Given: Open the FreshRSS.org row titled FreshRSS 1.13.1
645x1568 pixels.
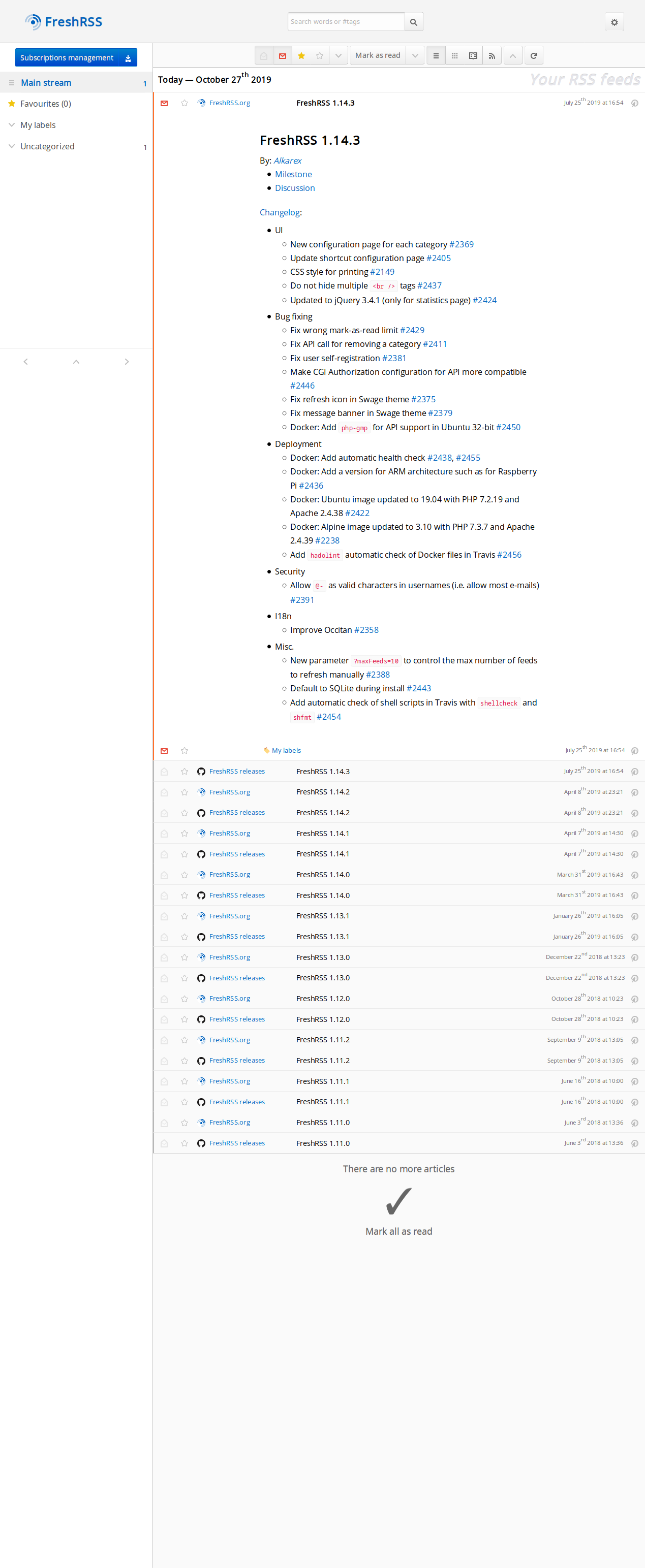Looking at the screenshot, I should point(323,916).
